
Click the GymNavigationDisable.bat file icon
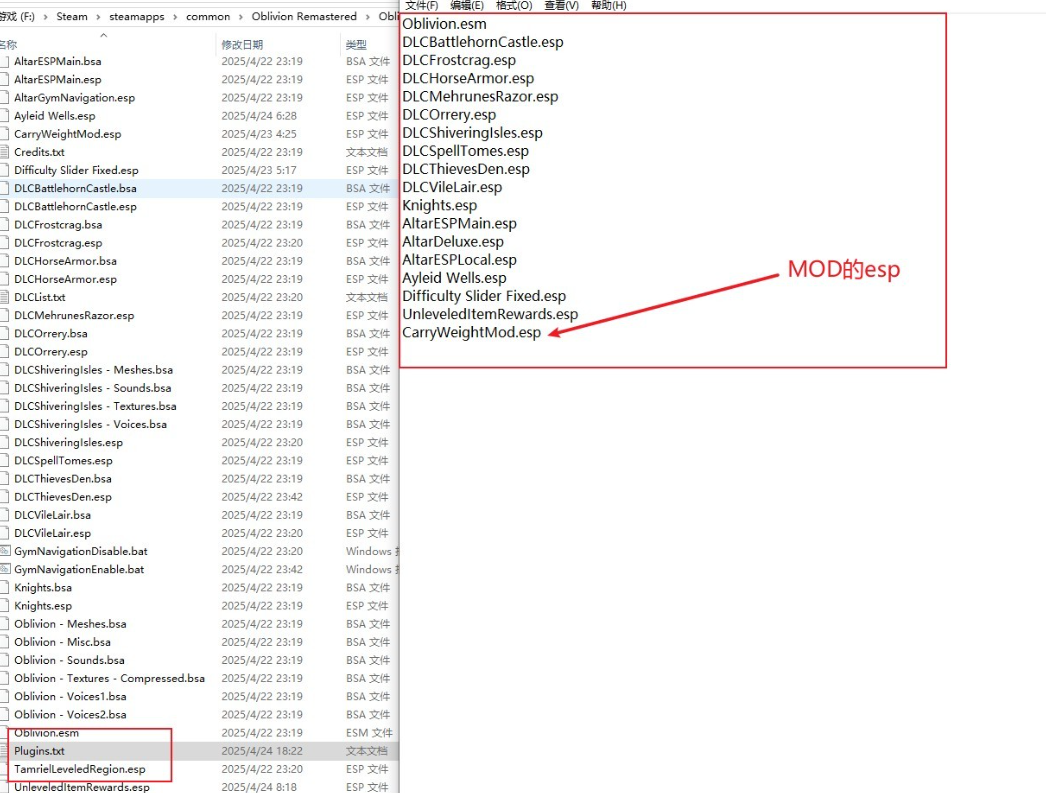point(5,551)
